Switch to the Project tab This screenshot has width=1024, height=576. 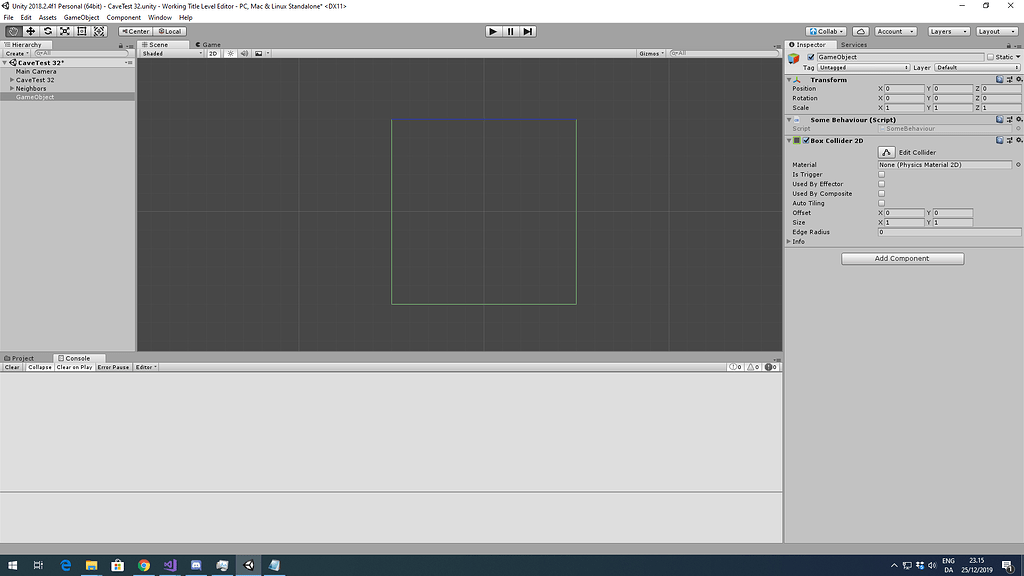22,357
